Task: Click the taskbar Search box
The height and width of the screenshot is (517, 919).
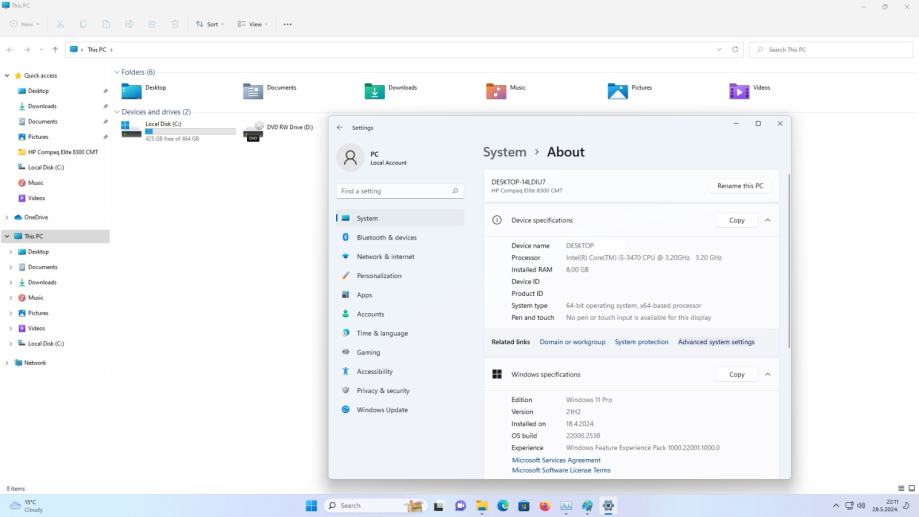Action: click(x=375, y=506)
